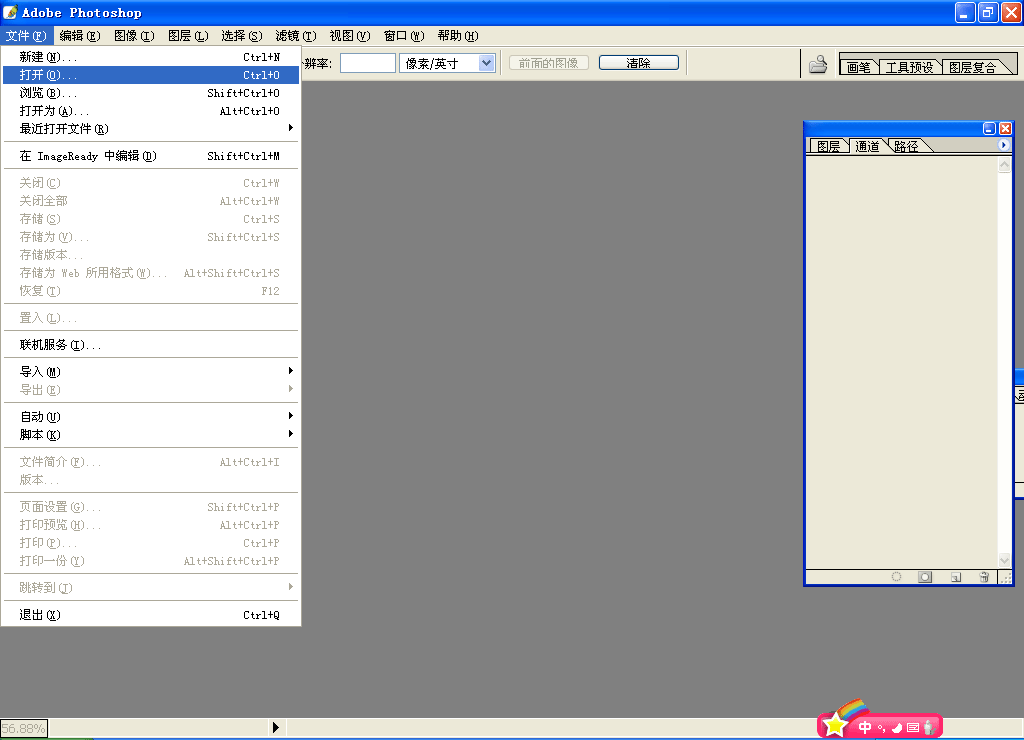Click the figure icon on input method bar
Screen dimensions: 1024x740
point(929,726)
